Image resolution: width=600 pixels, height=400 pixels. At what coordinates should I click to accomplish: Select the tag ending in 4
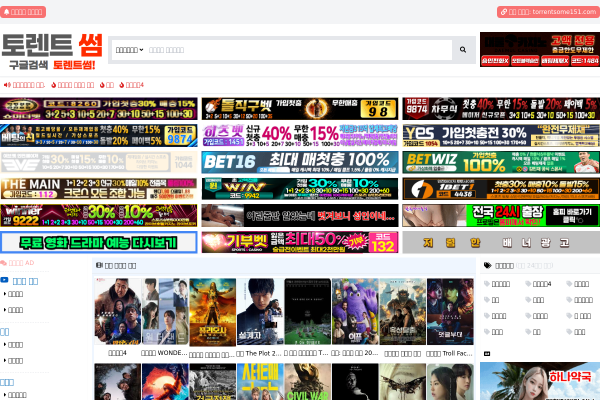click(x=538, y=284)
